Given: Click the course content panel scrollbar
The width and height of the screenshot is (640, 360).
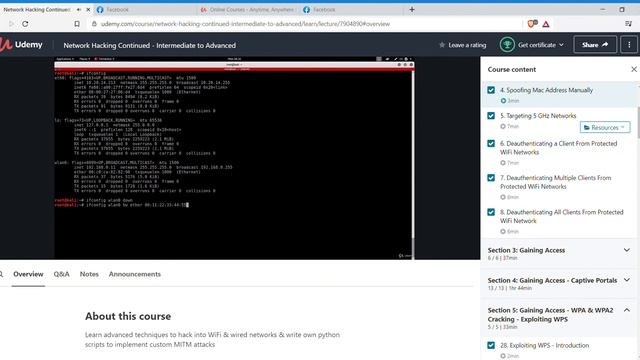Looking at the screenshot, I should 638,122.
